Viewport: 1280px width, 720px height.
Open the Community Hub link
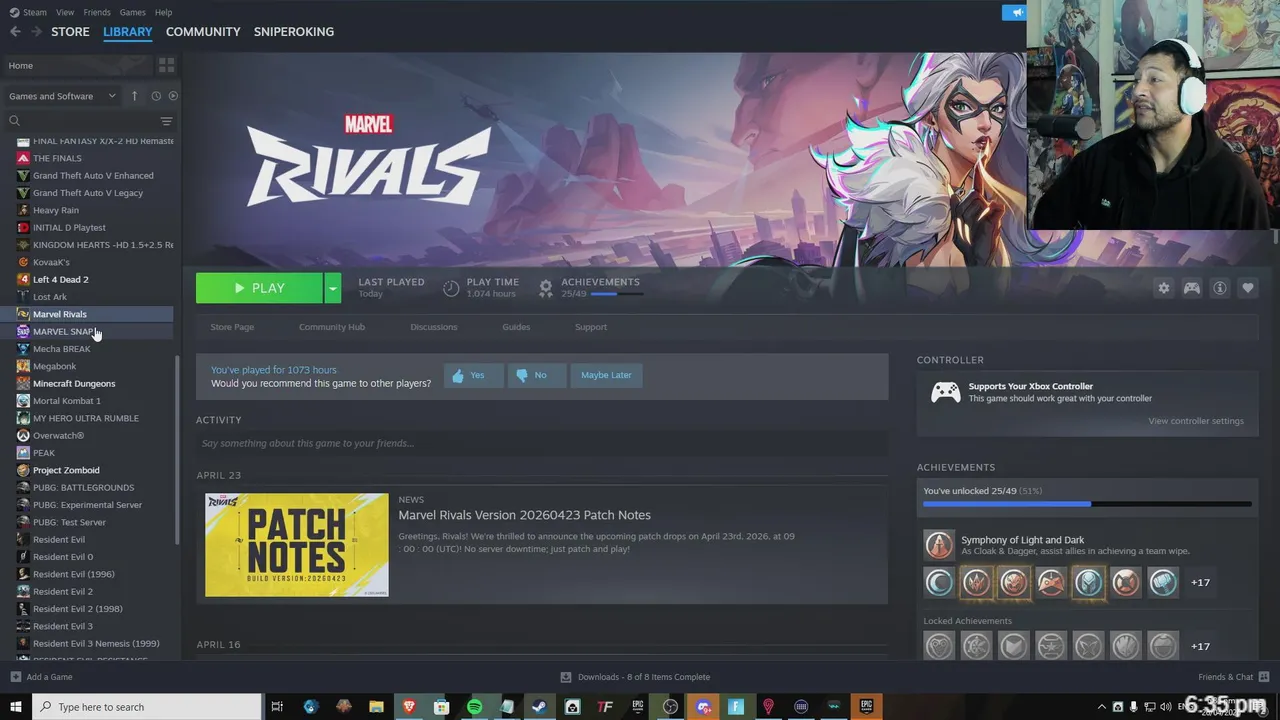(332, 327)
